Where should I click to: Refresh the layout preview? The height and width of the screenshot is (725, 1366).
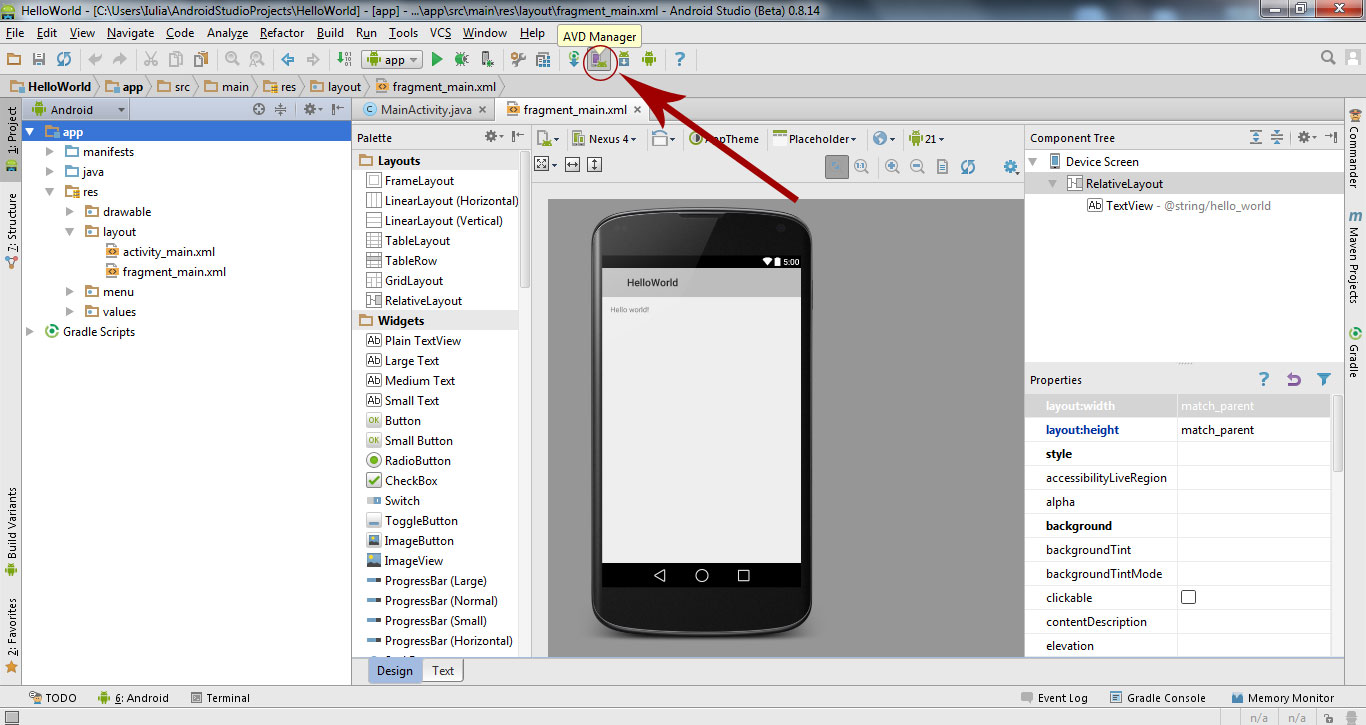coord(968,166)
